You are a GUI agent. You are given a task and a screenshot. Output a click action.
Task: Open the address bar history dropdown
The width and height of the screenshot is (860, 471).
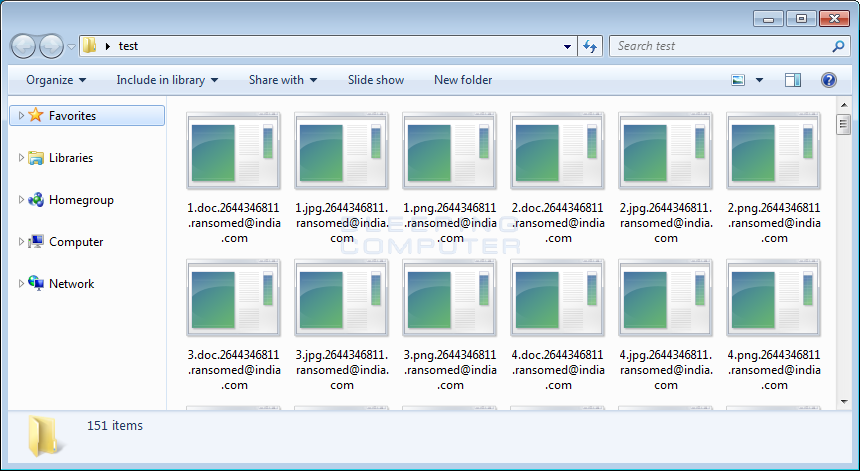coord(567,46)
